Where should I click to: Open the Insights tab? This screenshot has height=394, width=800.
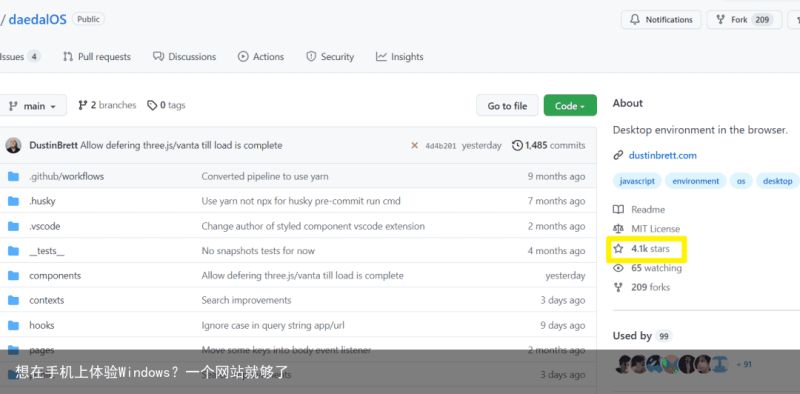pyautogui.click(x=399, y=57)
